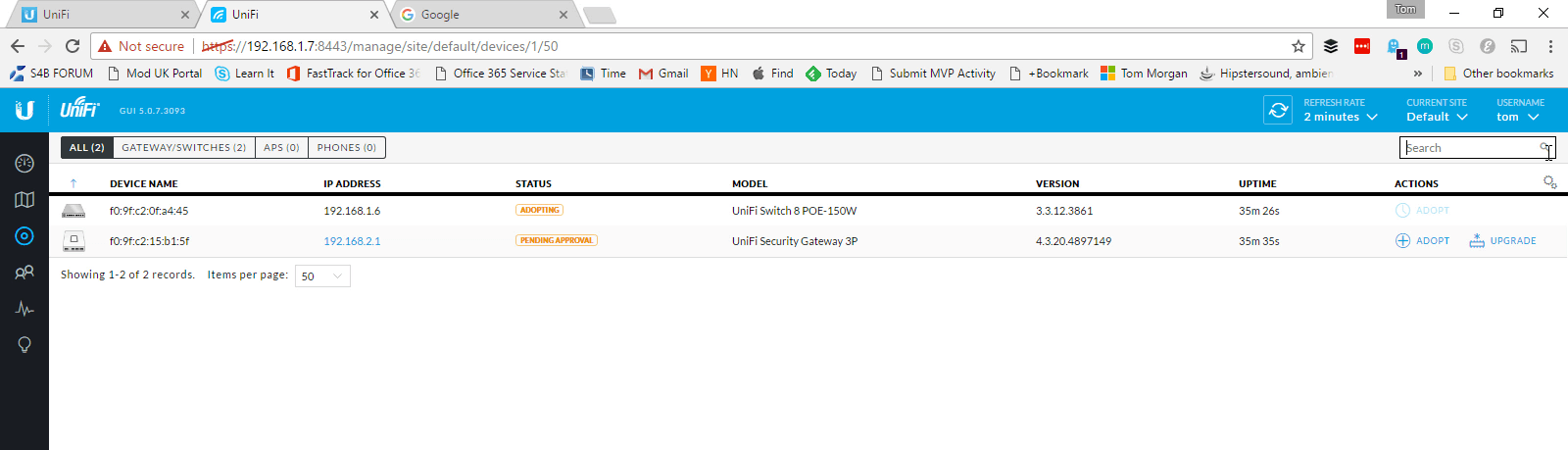Select the APS (0) filter tab
The image size is (1568, 450).
281,148
